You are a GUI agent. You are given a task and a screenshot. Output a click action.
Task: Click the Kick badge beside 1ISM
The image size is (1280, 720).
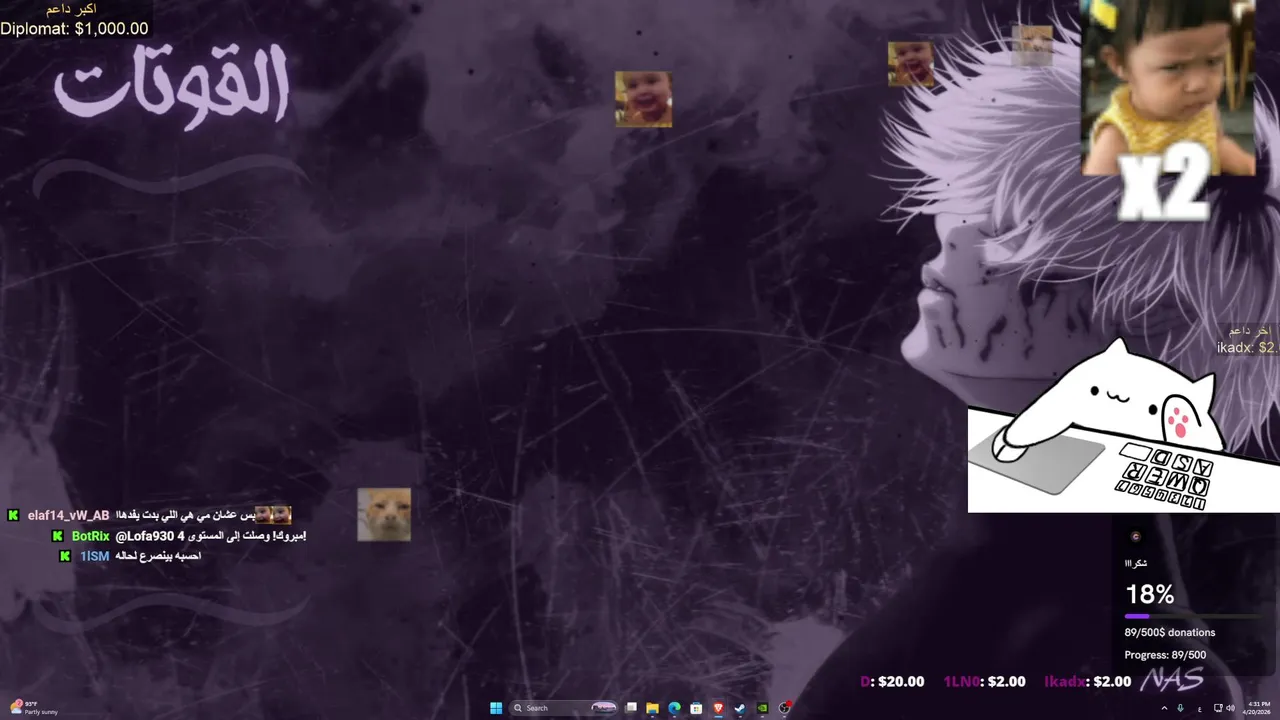point(65,556)
